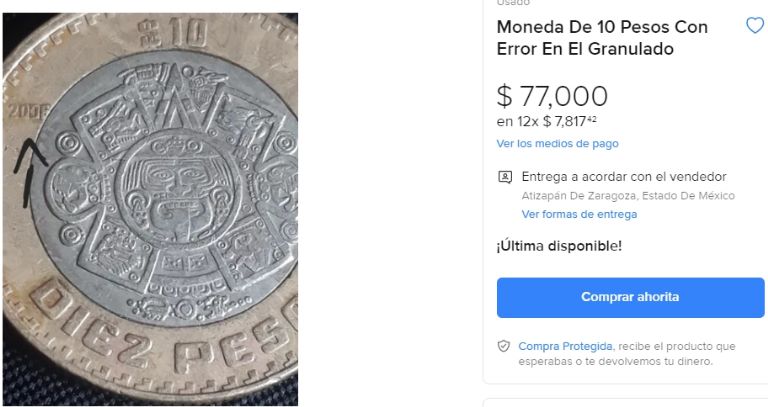Click the $ 77,000 price
768x407 pixels.
click(x=552, y=96)
